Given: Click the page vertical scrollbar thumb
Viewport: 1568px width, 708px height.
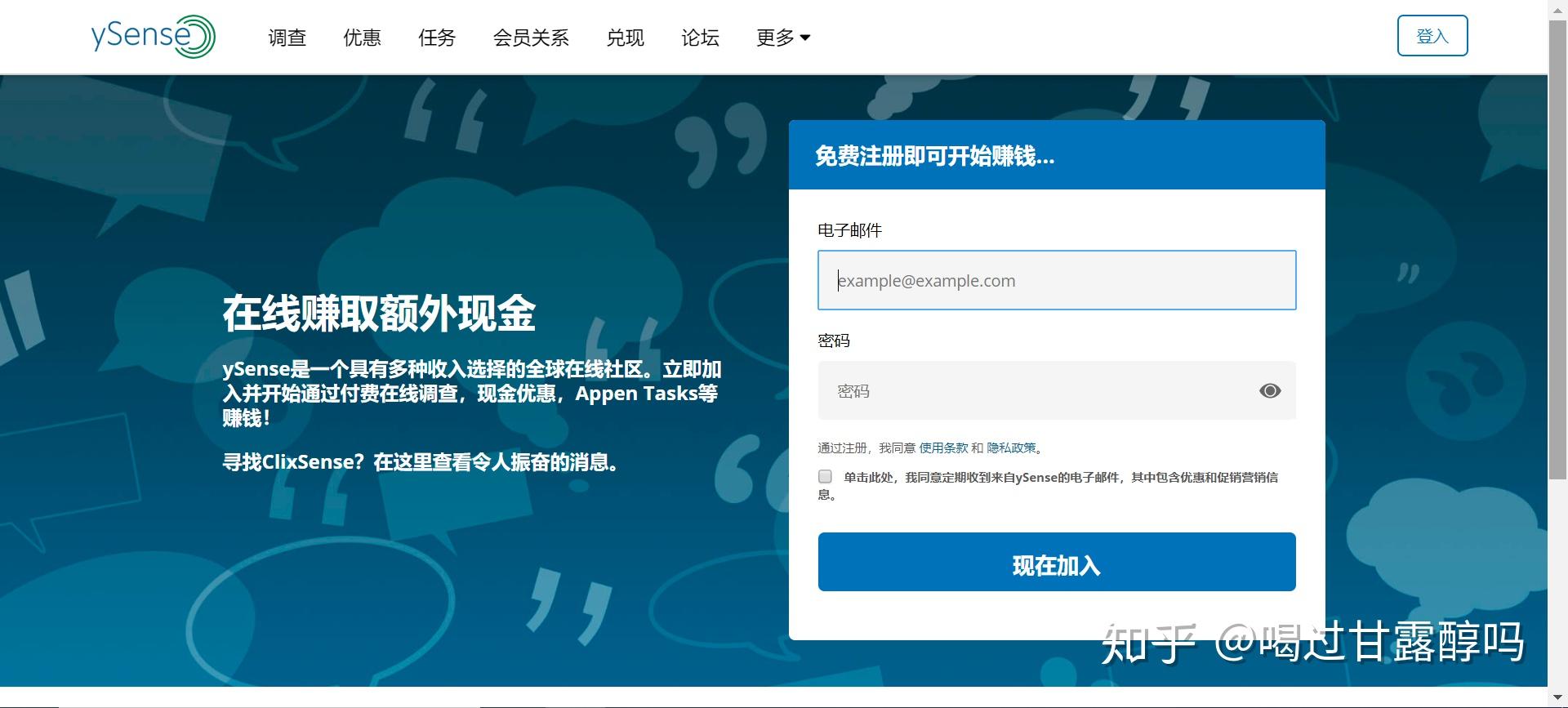Looking at the screenshot, I should (1558, 249).
